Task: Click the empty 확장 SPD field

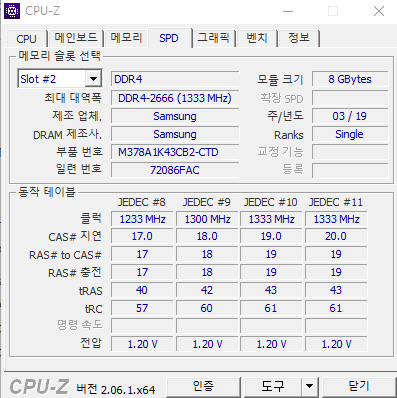Action: point(350,98)
